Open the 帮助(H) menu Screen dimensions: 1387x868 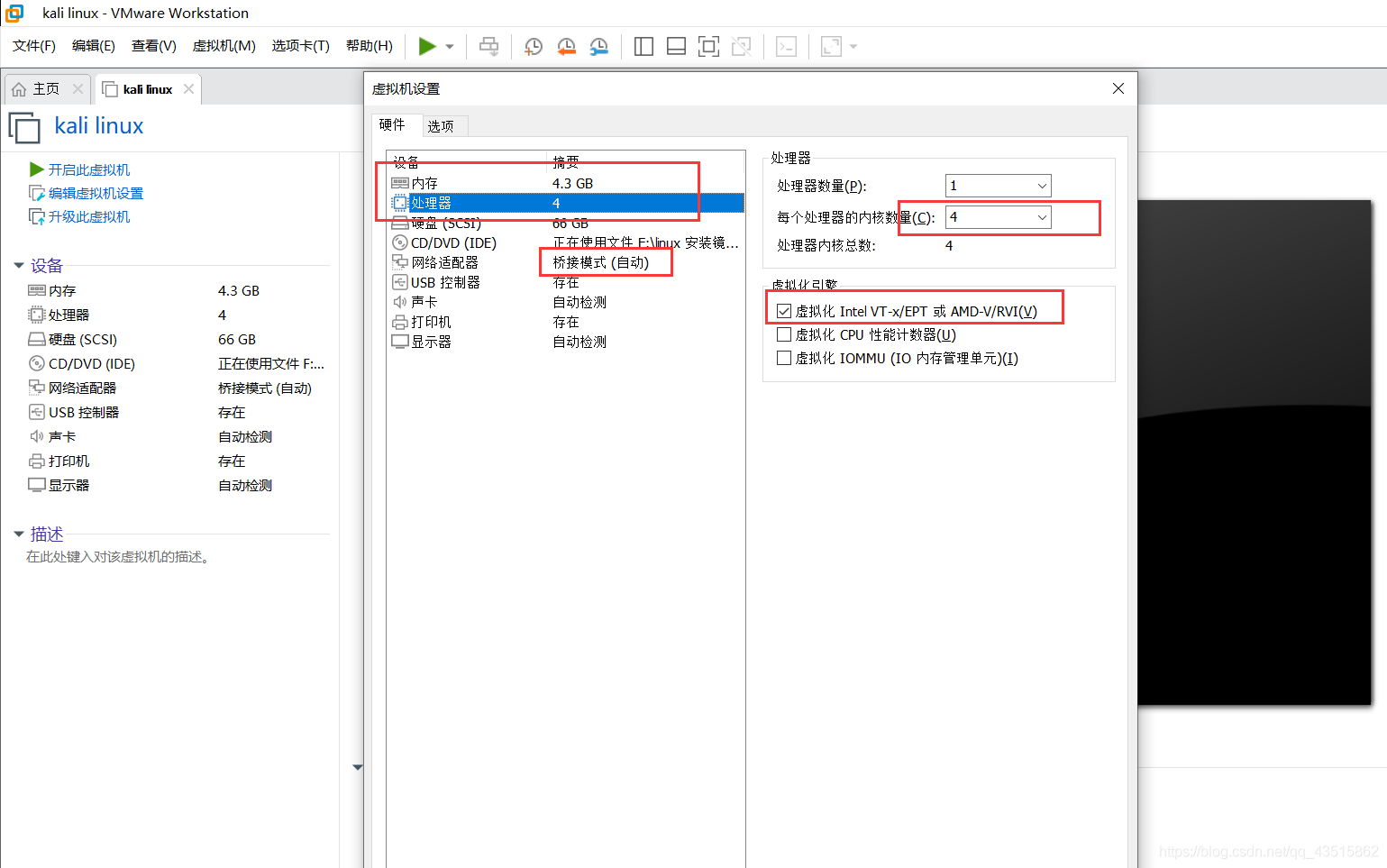click(369, 46)
